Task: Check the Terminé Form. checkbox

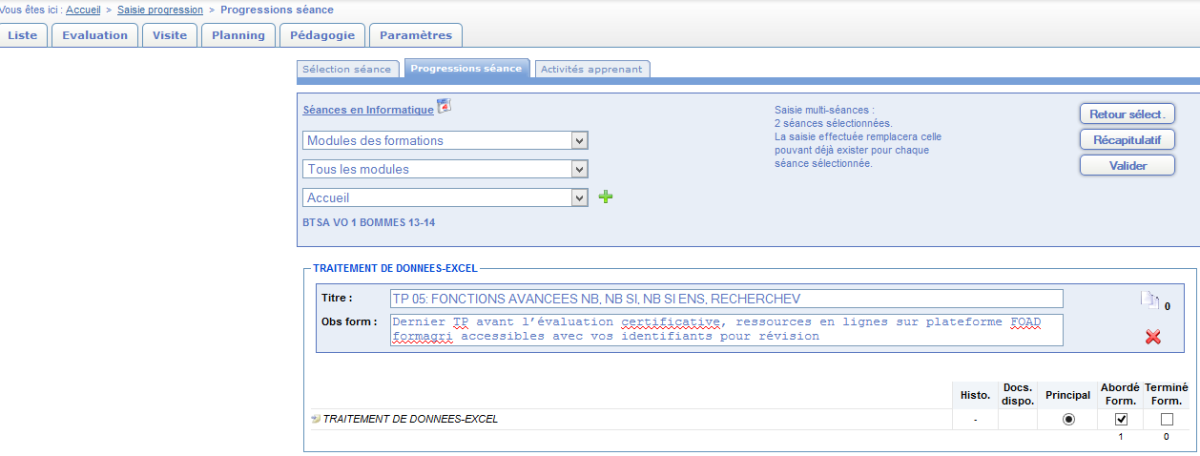Action: tap(1166, 419)
